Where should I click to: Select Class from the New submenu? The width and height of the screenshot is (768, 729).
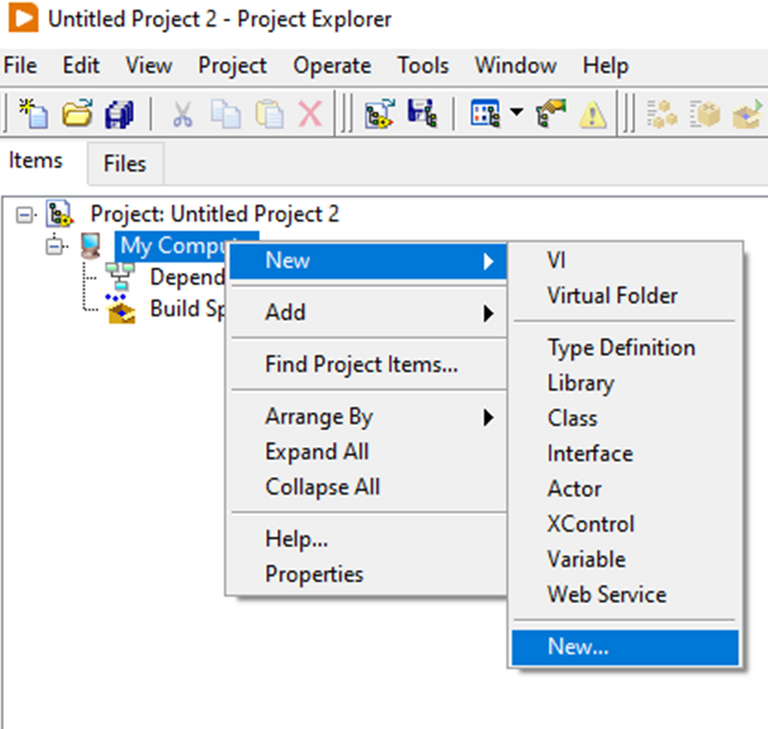pos(625,418)
